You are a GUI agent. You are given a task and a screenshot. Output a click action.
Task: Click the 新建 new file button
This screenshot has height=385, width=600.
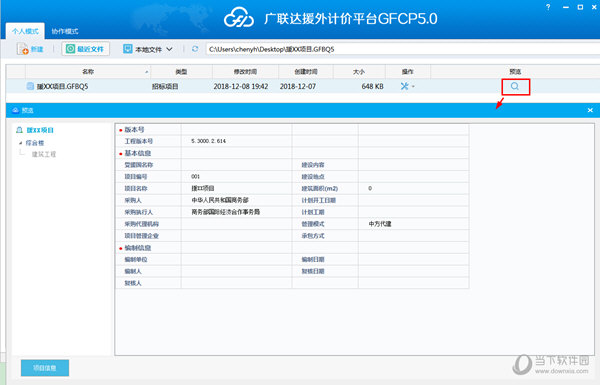tap(30, 49)
